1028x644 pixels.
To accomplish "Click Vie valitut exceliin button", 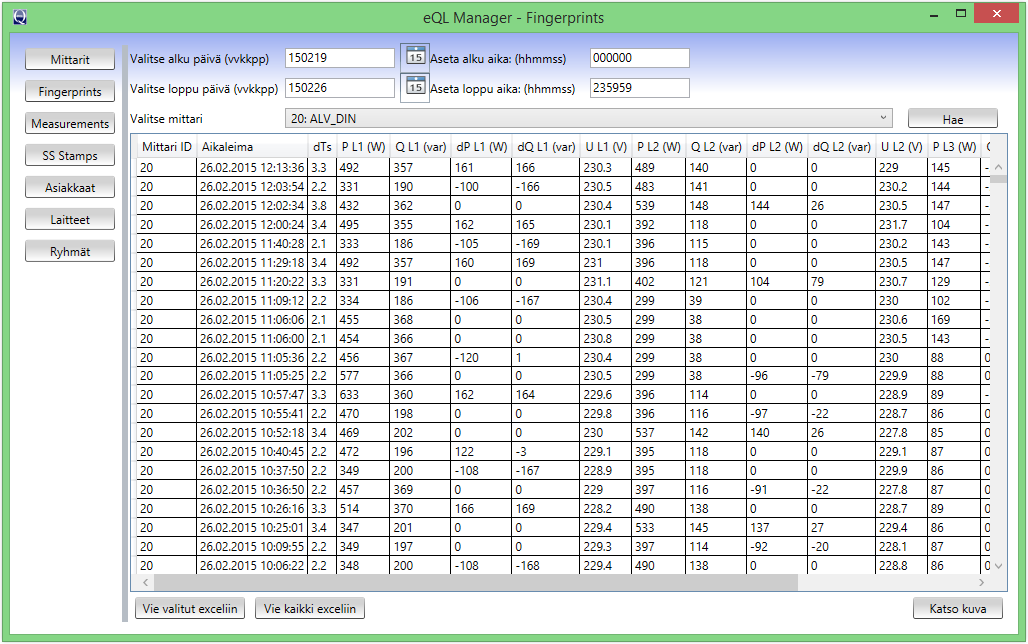I will point(190,609).
